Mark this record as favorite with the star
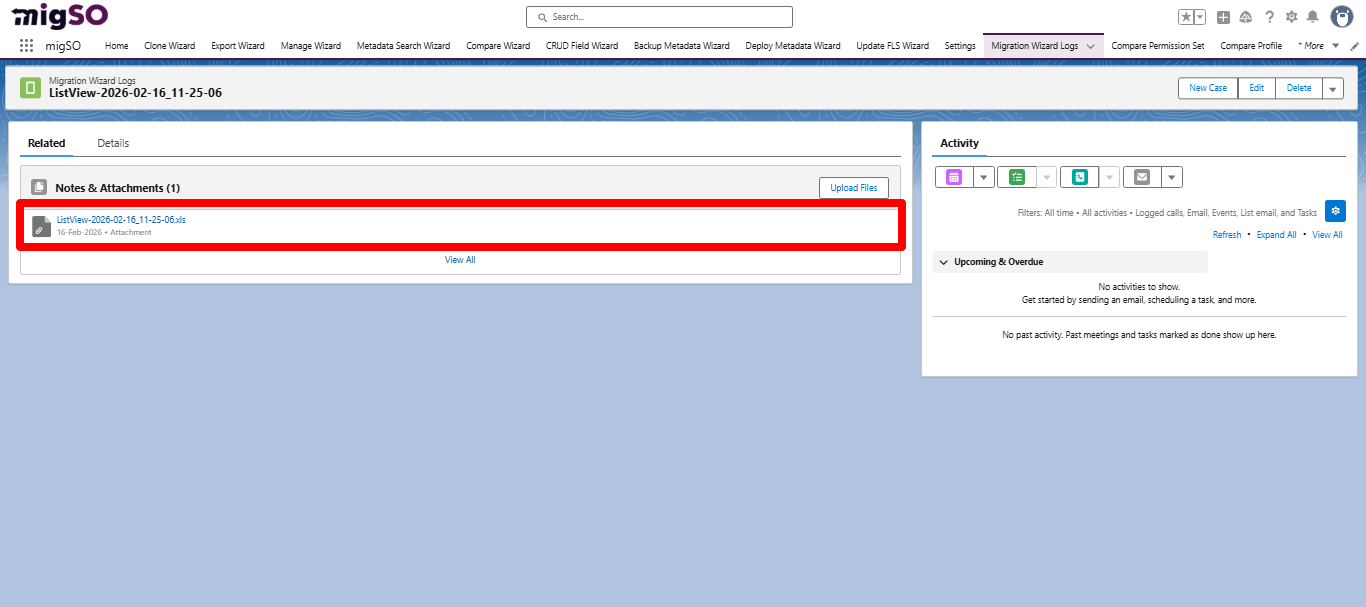The width and height of the screenshot is (1366, 607). tap(1186, 16)
